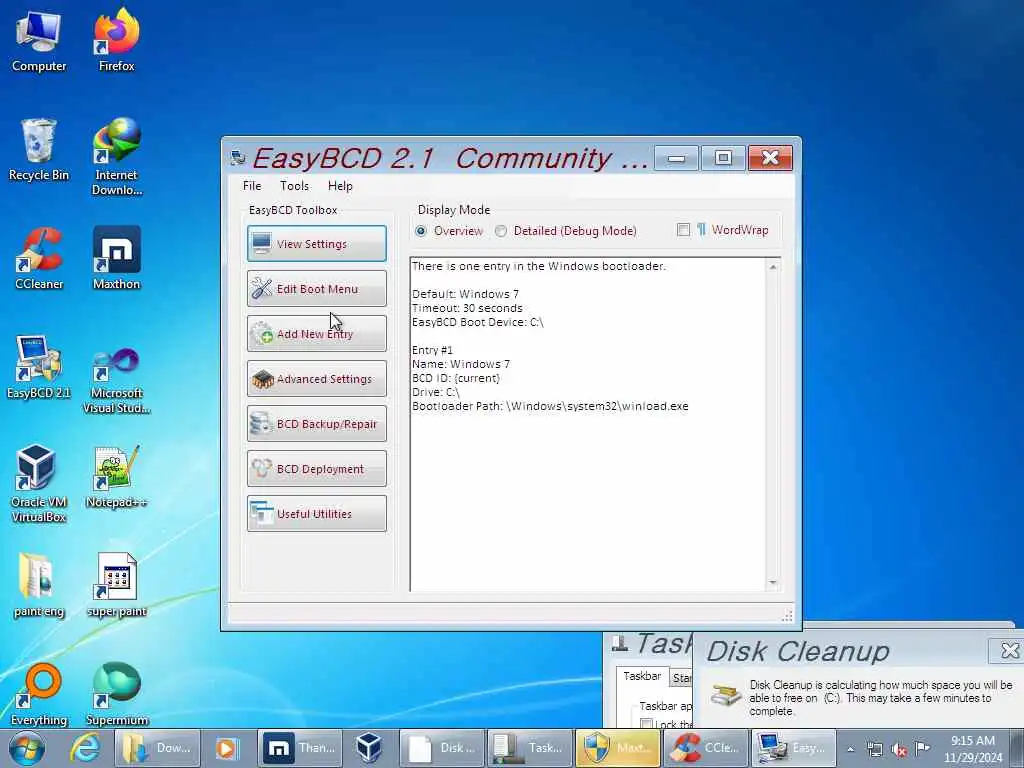The width and height of the screenshot is (1024, 768).
Task: Click the Edit Boot Menu button
Action: point(317,289)
